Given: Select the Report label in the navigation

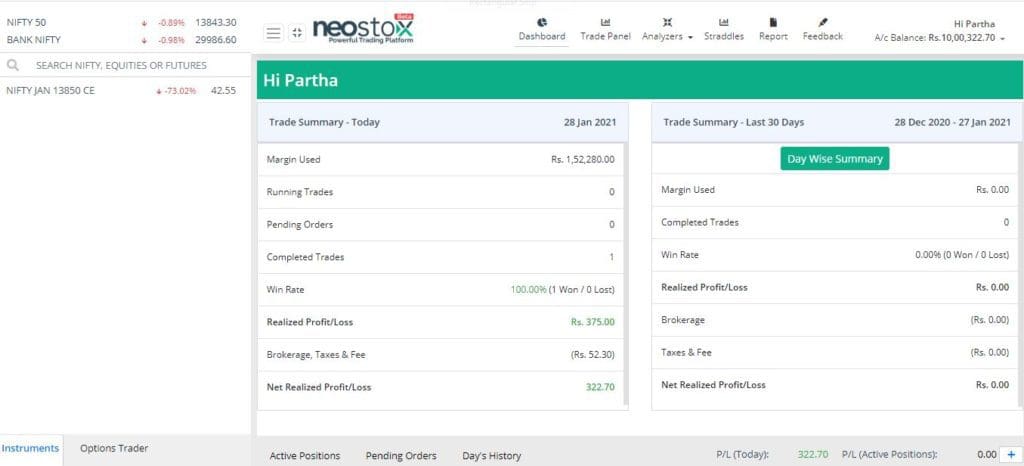Looking at the screenshot, I should click(x=773, y=37).
